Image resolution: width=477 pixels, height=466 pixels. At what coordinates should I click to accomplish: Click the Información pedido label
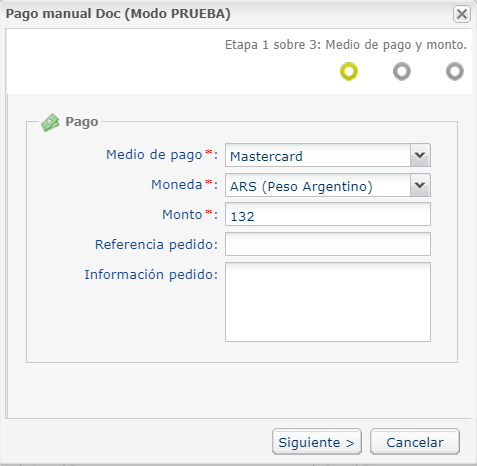151,275
